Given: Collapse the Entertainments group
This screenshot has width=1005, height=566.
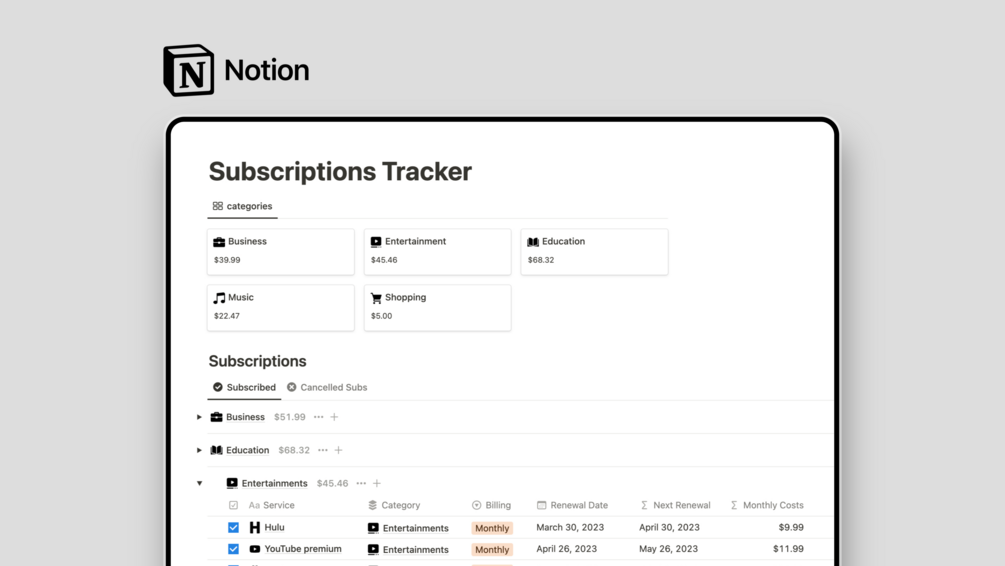Looking at the screenshot, I should 199,483.
